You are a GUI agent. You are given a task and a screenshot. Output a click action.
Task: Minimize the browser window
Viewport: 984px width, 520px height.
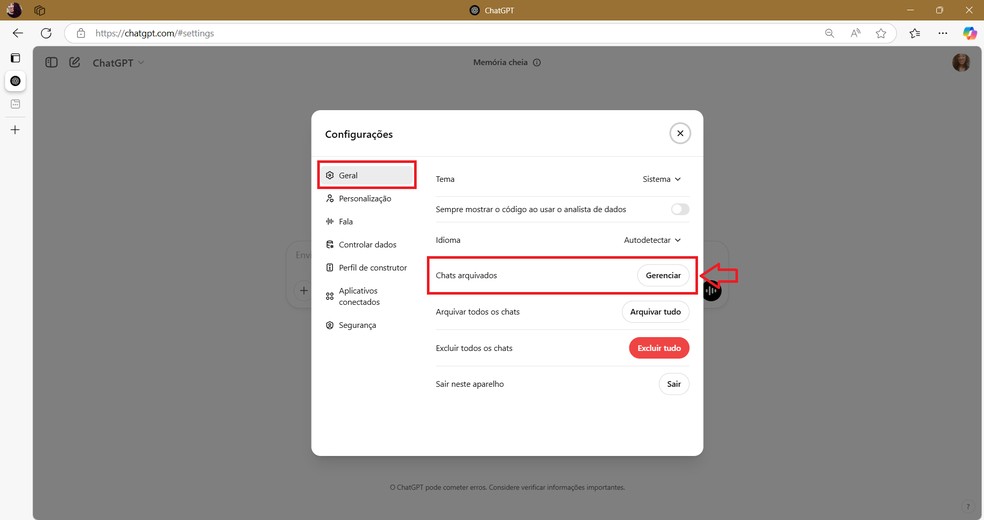pyautogui.click(x=910, y=10)
